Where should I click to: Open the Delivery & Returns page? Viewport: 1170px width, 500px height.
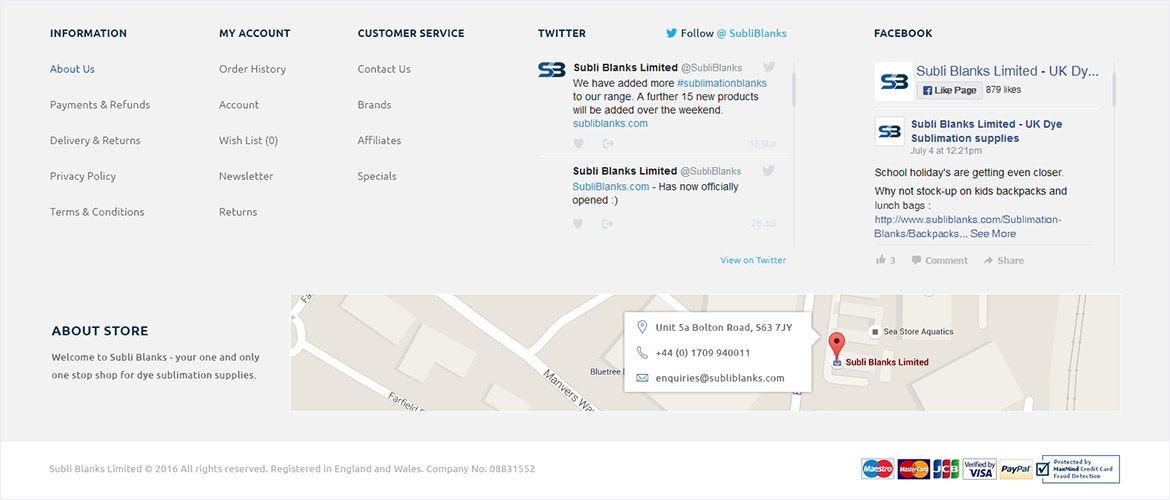click(95, 140)
